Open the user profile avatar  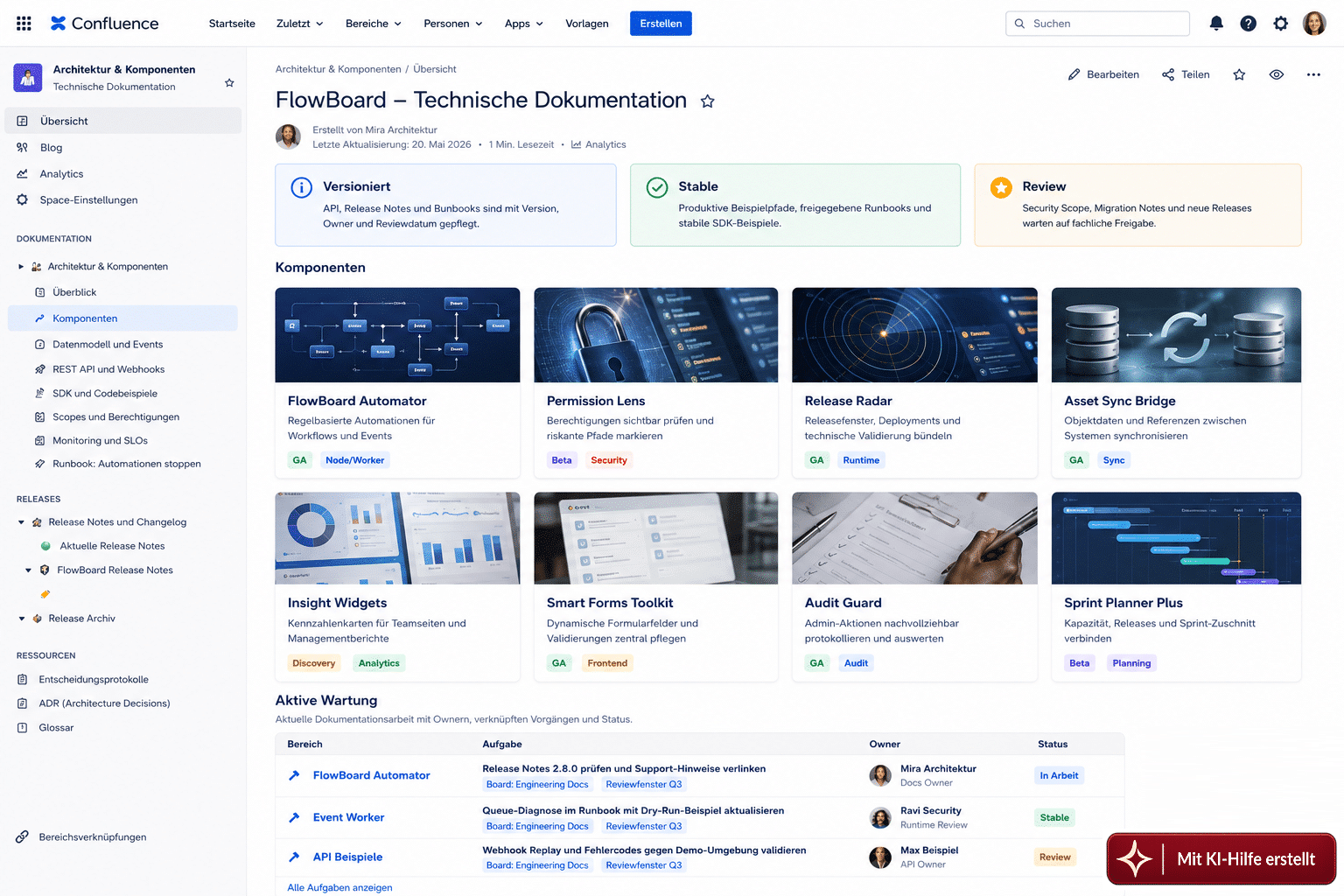(x=1314, y=24)
